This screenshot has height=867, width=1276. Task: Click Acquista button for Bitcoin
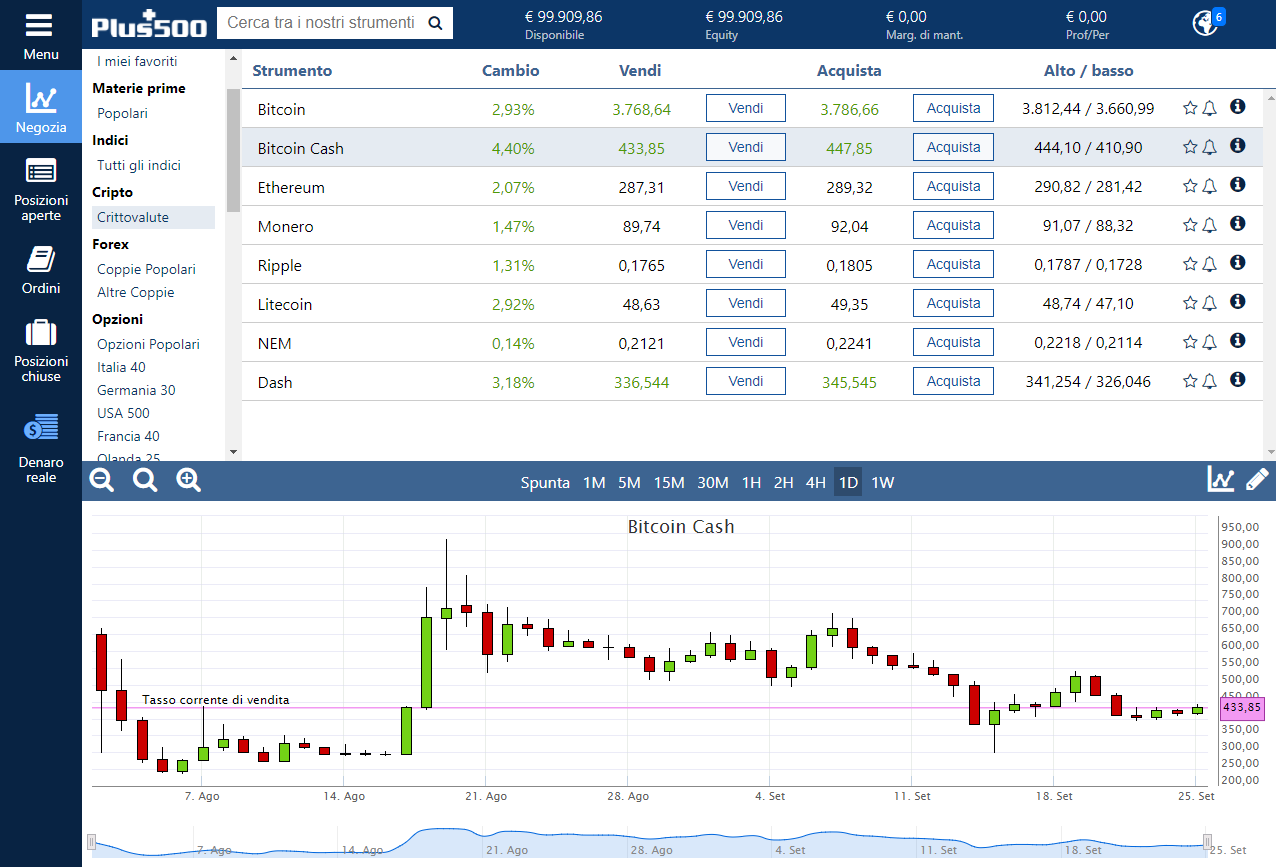coord(953,108)
